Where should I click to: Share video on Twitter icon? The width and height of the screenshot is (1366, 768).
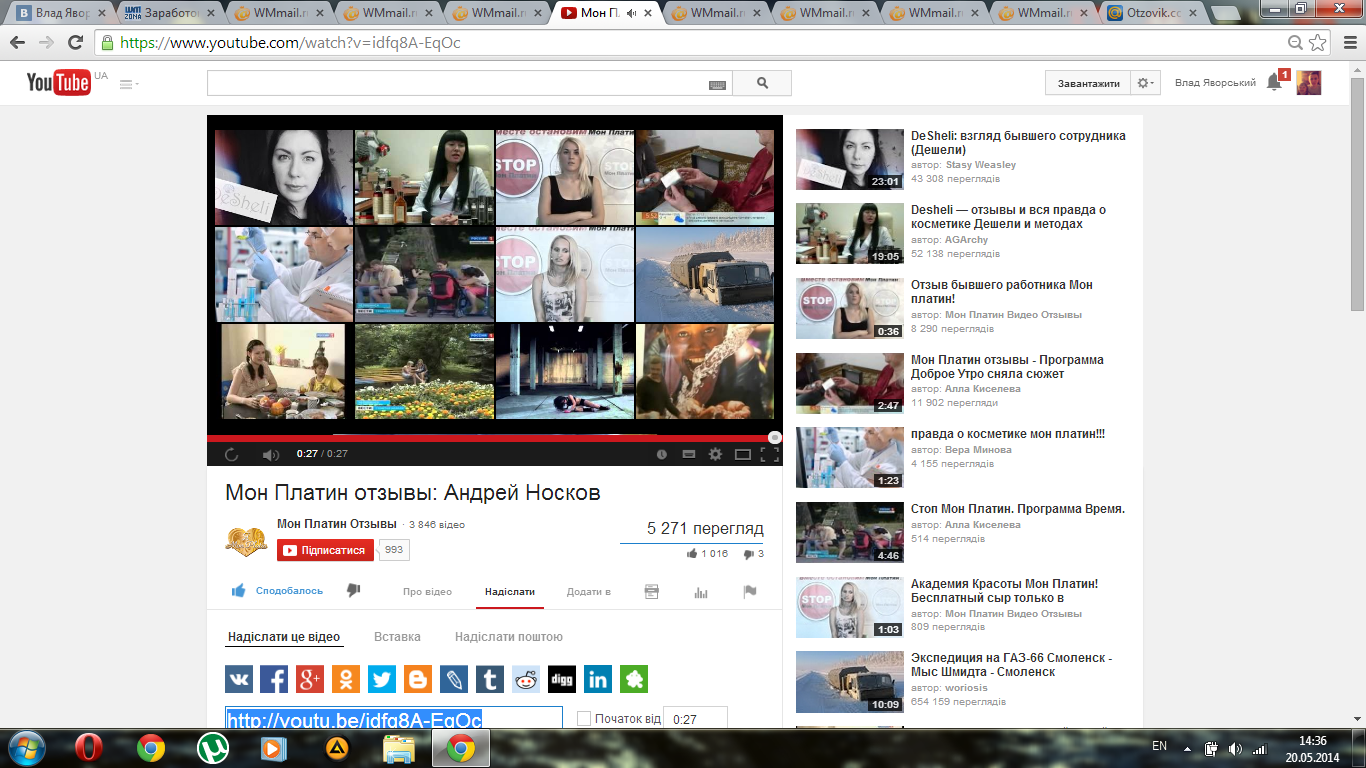click(382, 679)
